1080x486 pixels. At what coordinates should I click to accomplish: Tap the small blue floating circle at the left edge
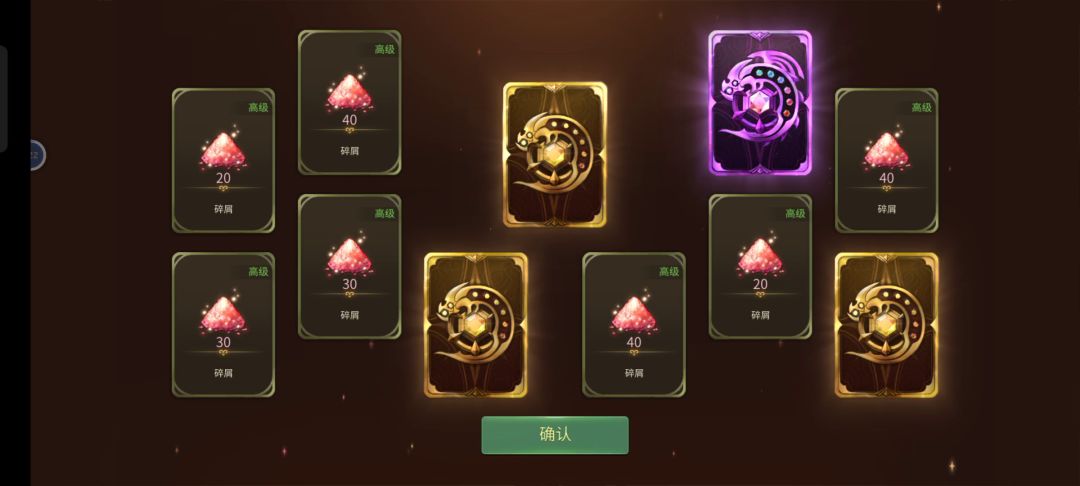pos(37,155)
